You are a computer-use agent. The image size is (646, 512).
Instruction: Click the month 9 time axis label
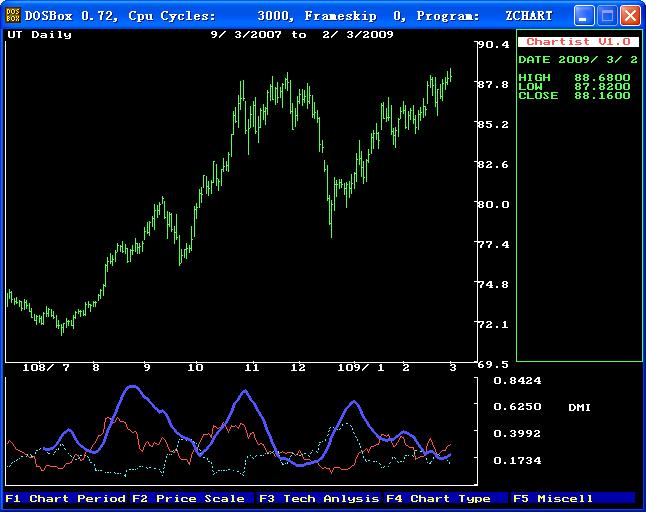(147, 367)
